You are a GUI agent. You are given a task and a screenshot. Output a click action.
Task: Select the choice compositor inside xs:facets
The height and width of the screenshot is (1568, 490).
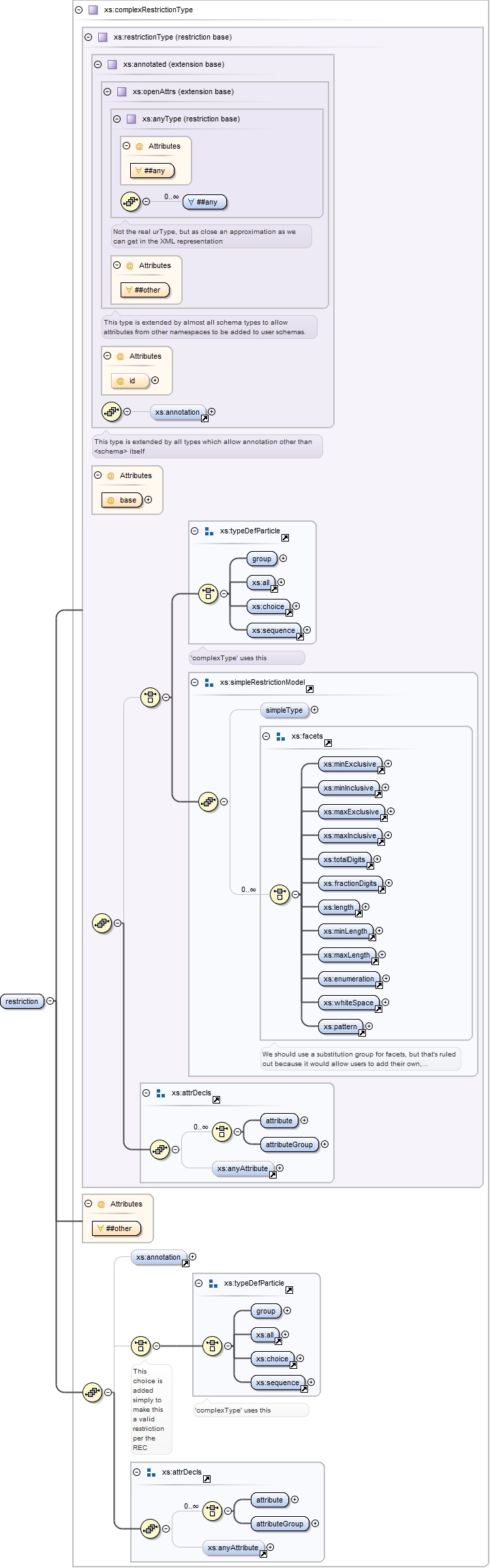[279, 895]
